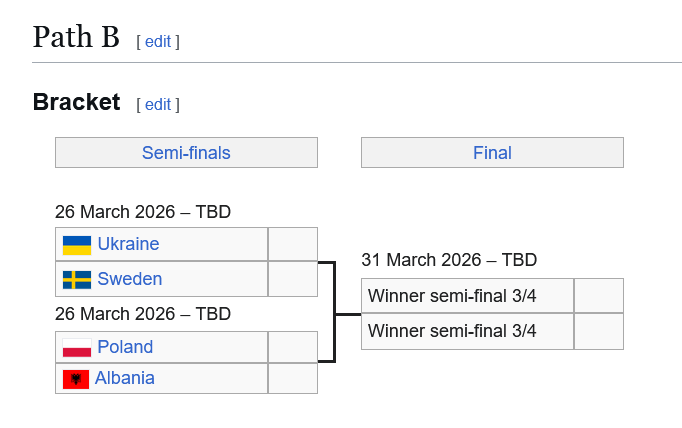Open the Albania team link
Image resolution: width=682 pixels, height=428 pixels.
[125, 378]
